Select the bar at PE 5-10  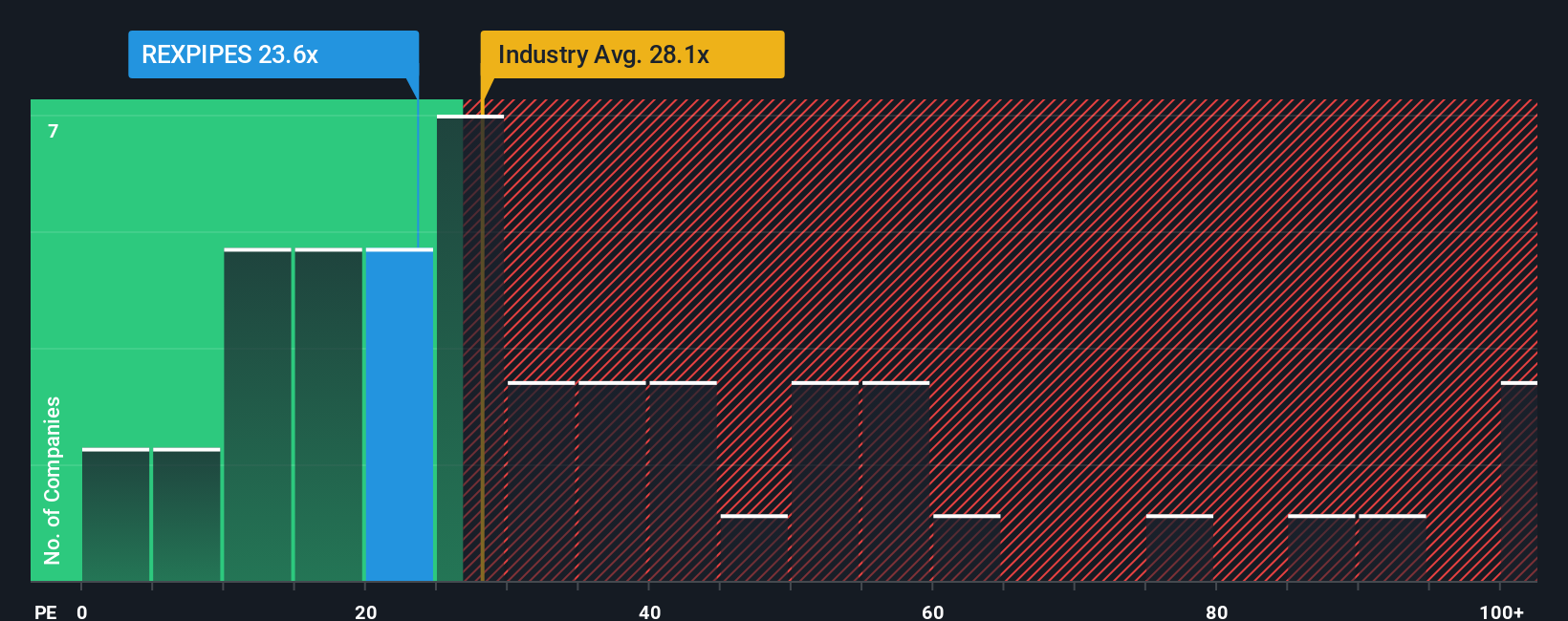click(186, 515)
